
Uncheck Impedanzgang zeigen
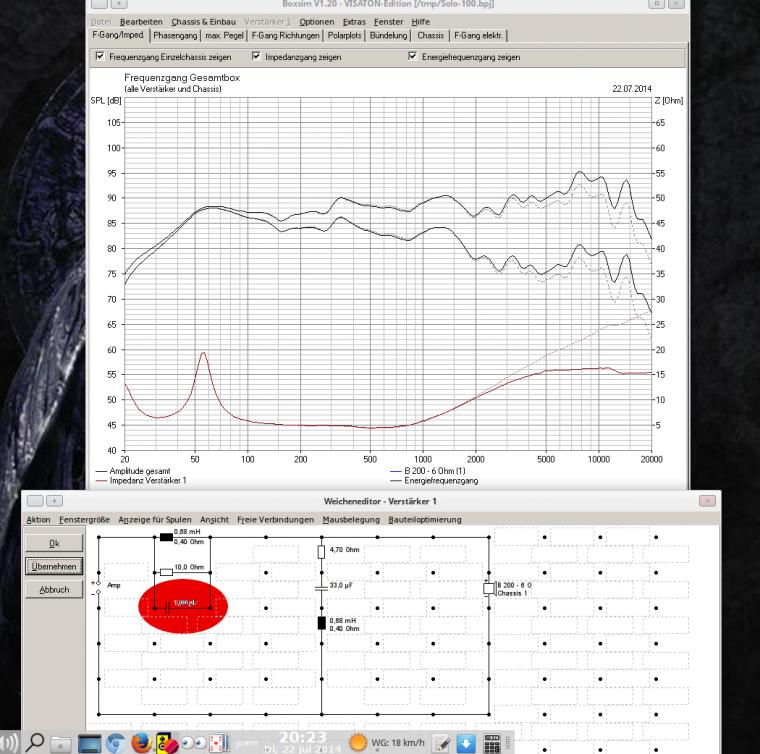pyautogui.click(x=257, y=58)
